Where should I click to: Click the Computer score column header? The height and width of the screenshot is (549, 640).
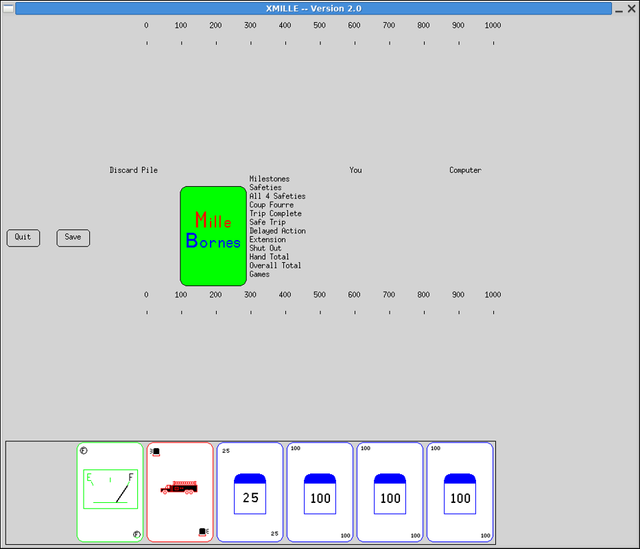pyautogui.click(x=465, y=170)
